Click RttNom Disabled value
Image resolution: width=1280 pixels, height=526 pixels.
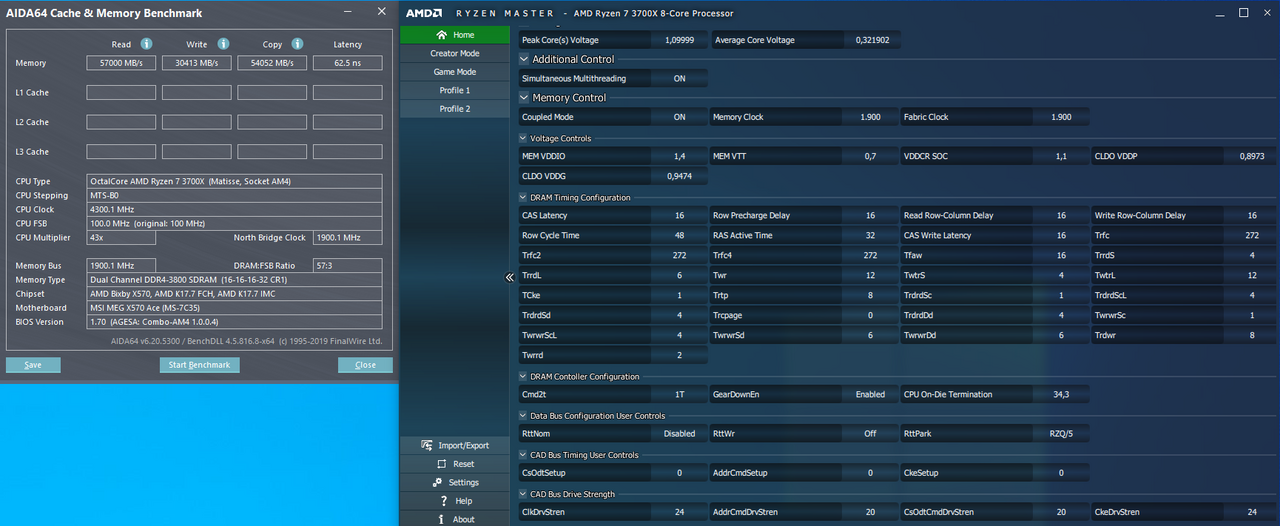(x=680, y=434)
